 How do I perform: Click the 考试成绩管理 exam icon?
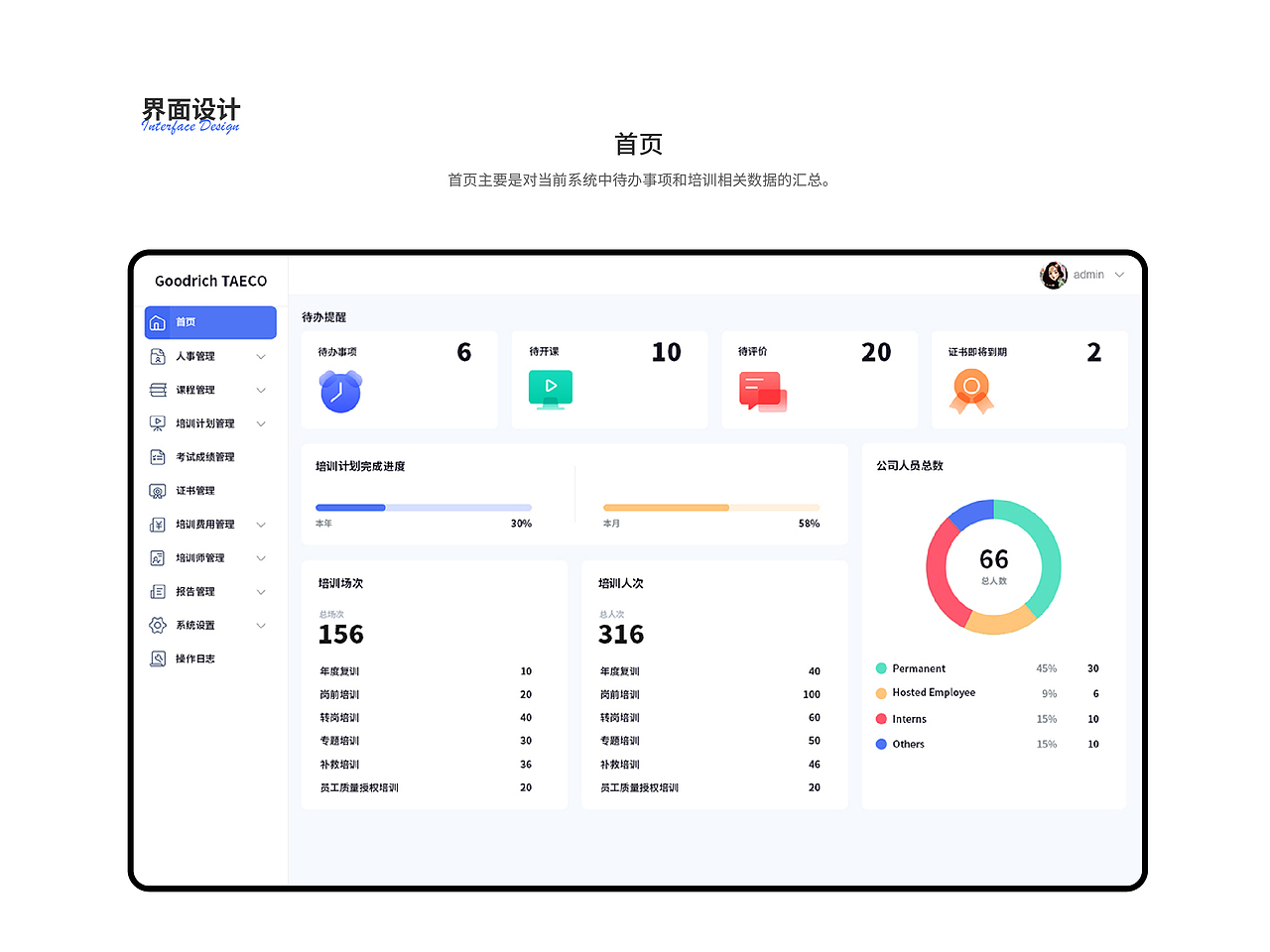coord(157,458)
